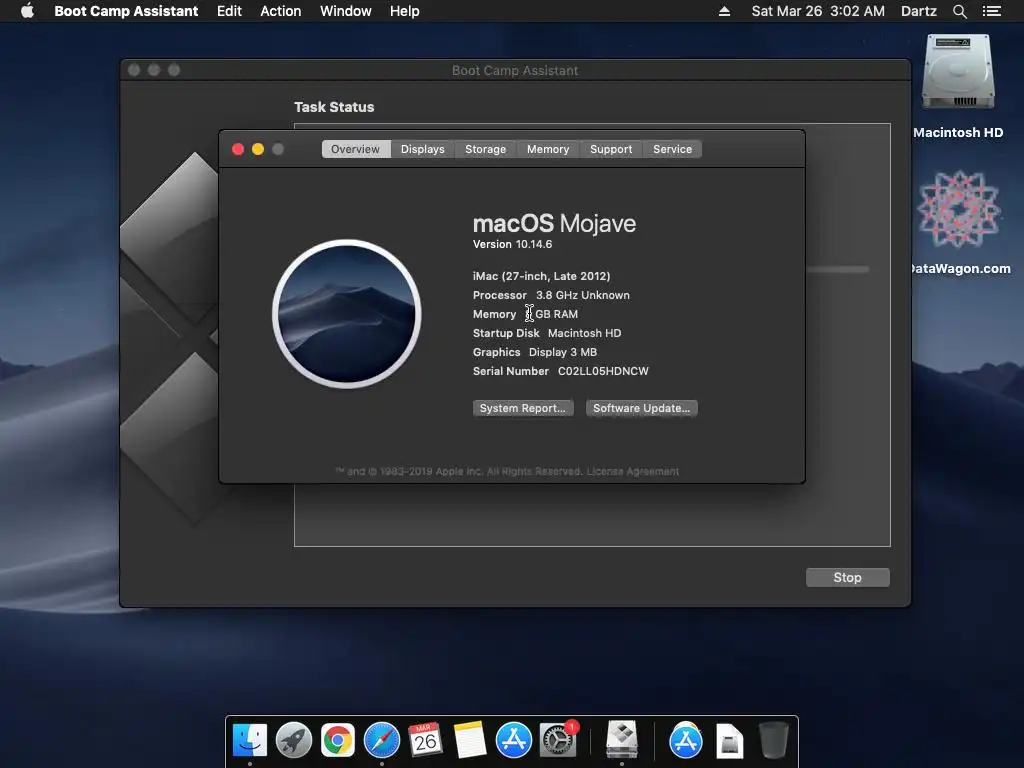This screenshot has width=1024, height=768.
Task: Open Notification Center list icon
Action: (x=991, y=11)
